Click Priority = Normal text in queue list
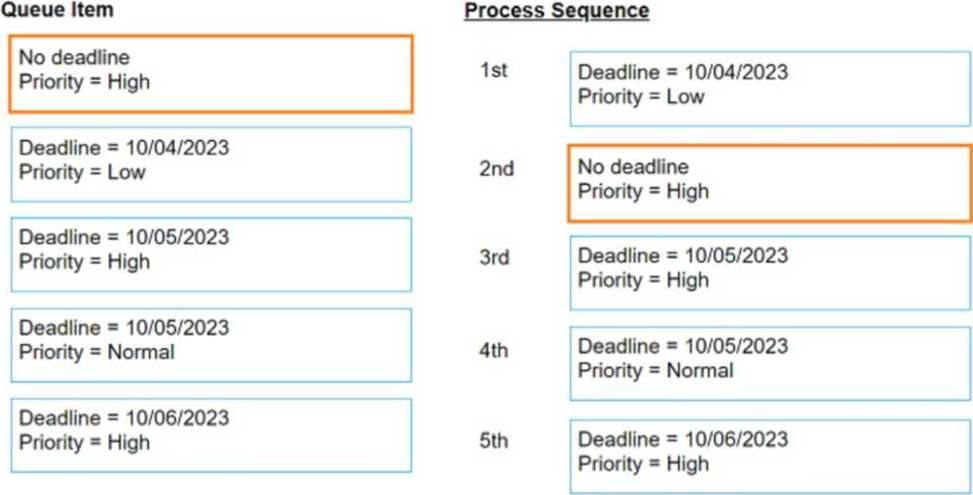 (x=97, y=352)
